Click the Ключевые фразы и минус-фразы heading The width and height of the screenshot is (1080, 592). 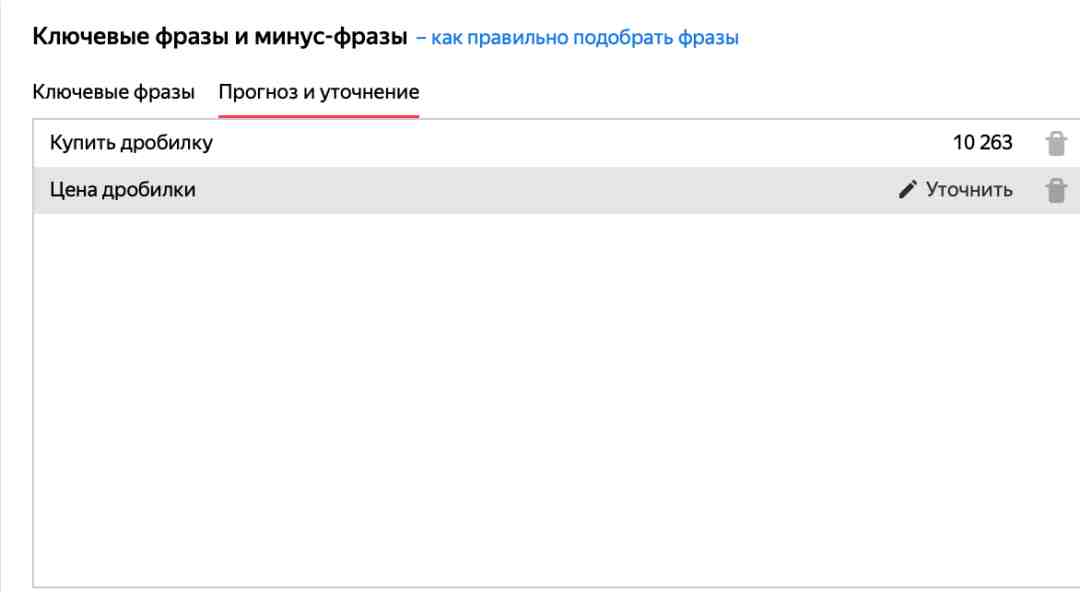(x=220, y=36)
